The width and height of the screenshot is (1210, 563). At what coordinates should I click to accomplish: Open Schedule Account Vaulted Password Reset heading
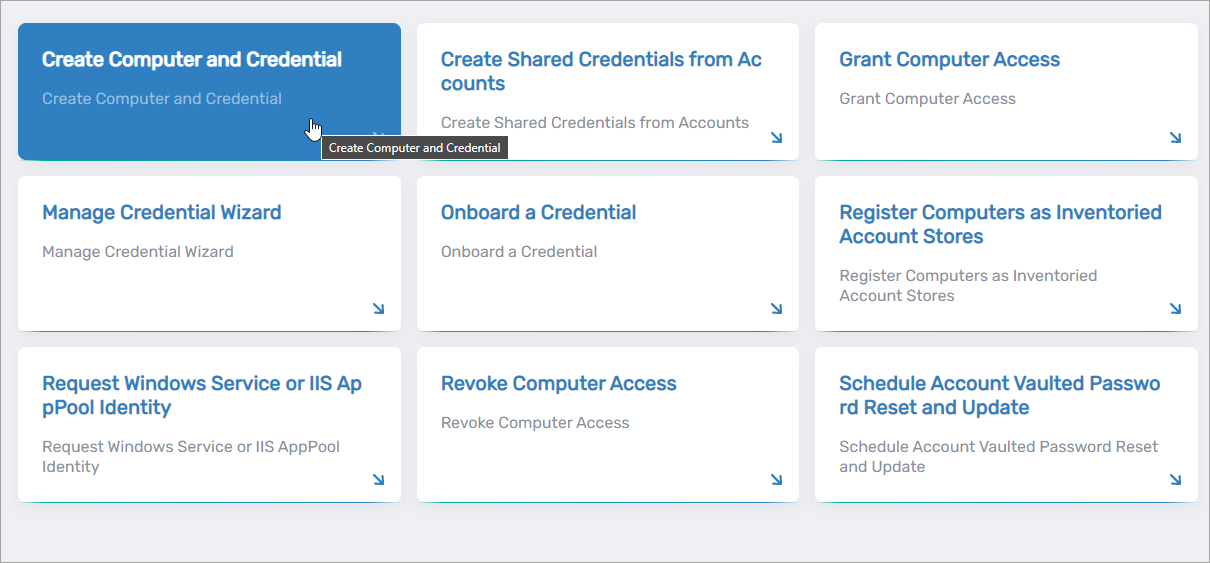[x=1000, y=396]
